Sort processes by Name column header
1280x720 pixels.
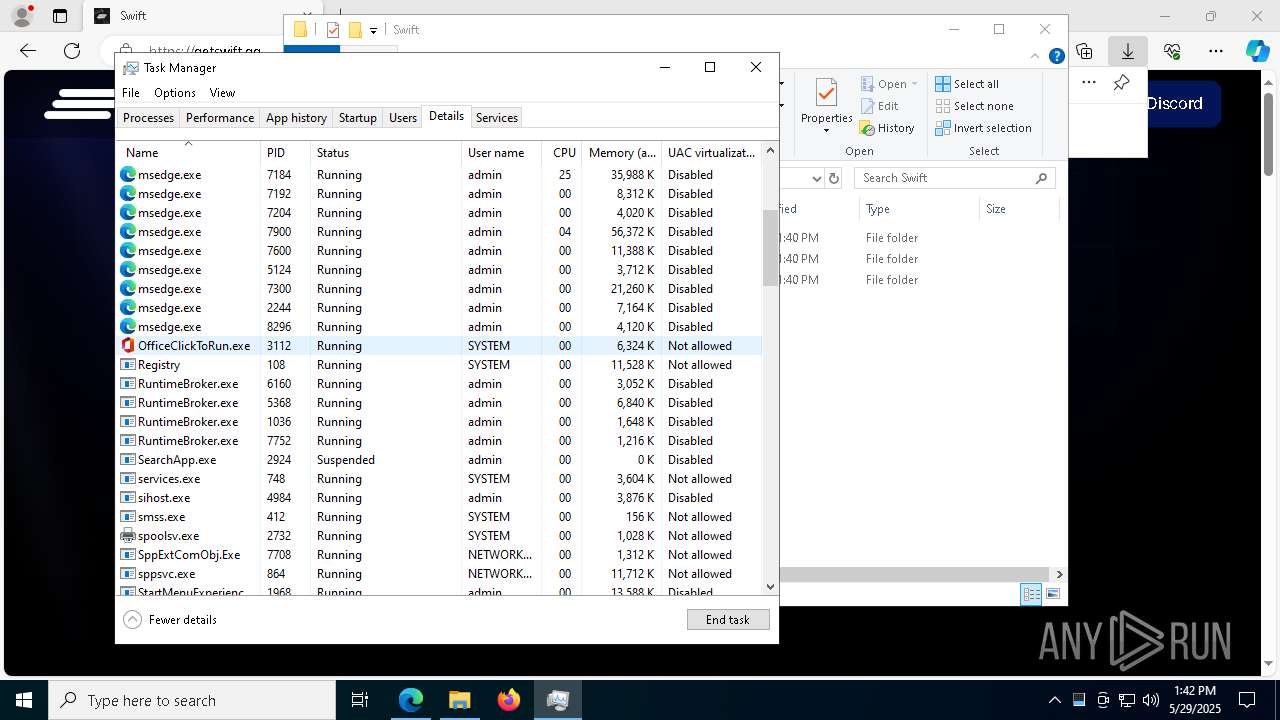(x=188, y=152)
